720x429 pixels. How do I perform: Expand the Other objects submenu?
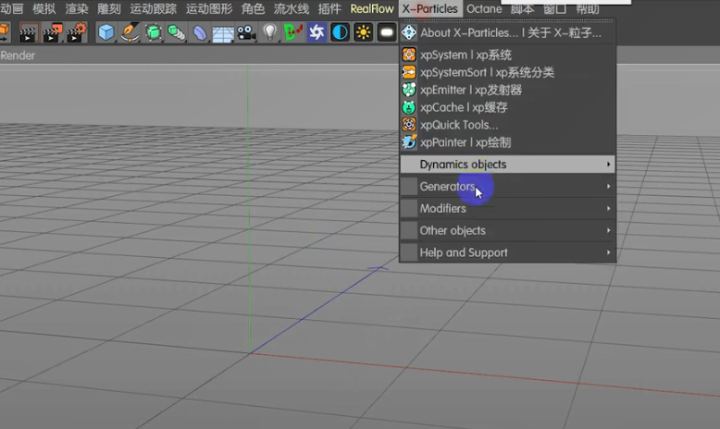tap(507, 231)
